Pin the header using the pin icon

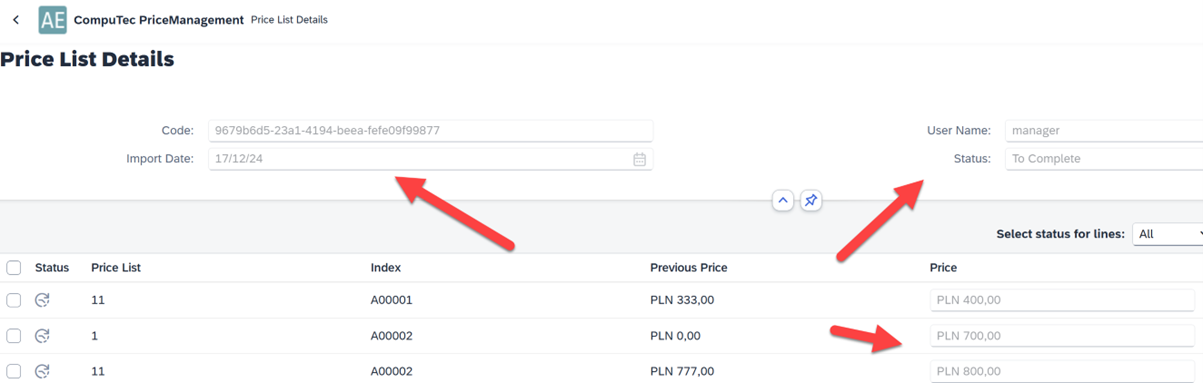point(811,201)
